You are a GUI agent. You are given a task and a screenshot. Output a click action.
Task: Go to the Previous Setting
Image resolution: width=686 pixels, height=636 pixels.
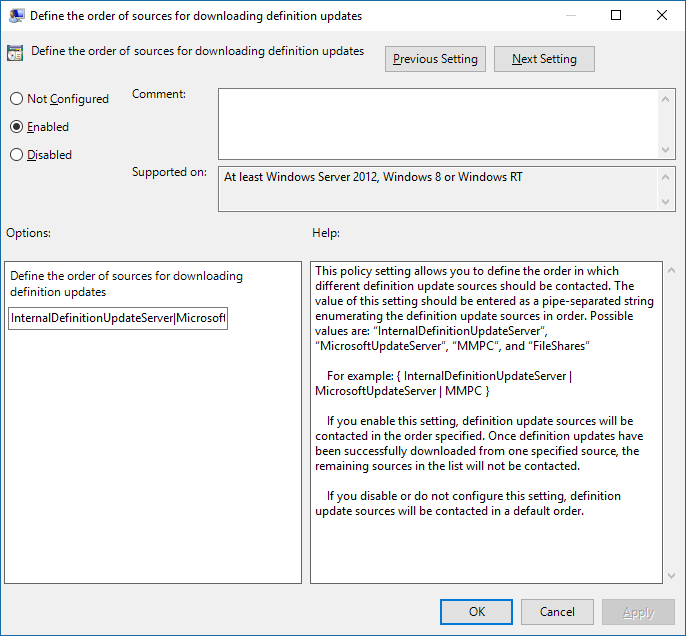[435, 59]
